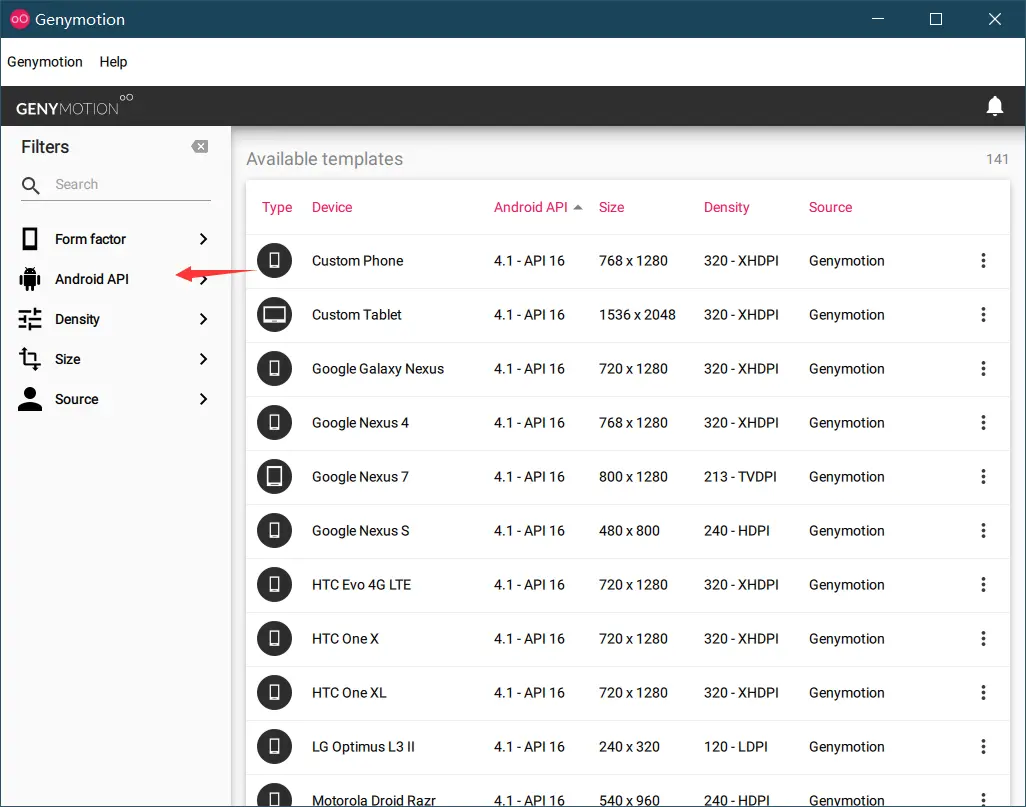Open options menu for Google Nexus S
The image size is (1026, 807).
[x=983, y=531]
